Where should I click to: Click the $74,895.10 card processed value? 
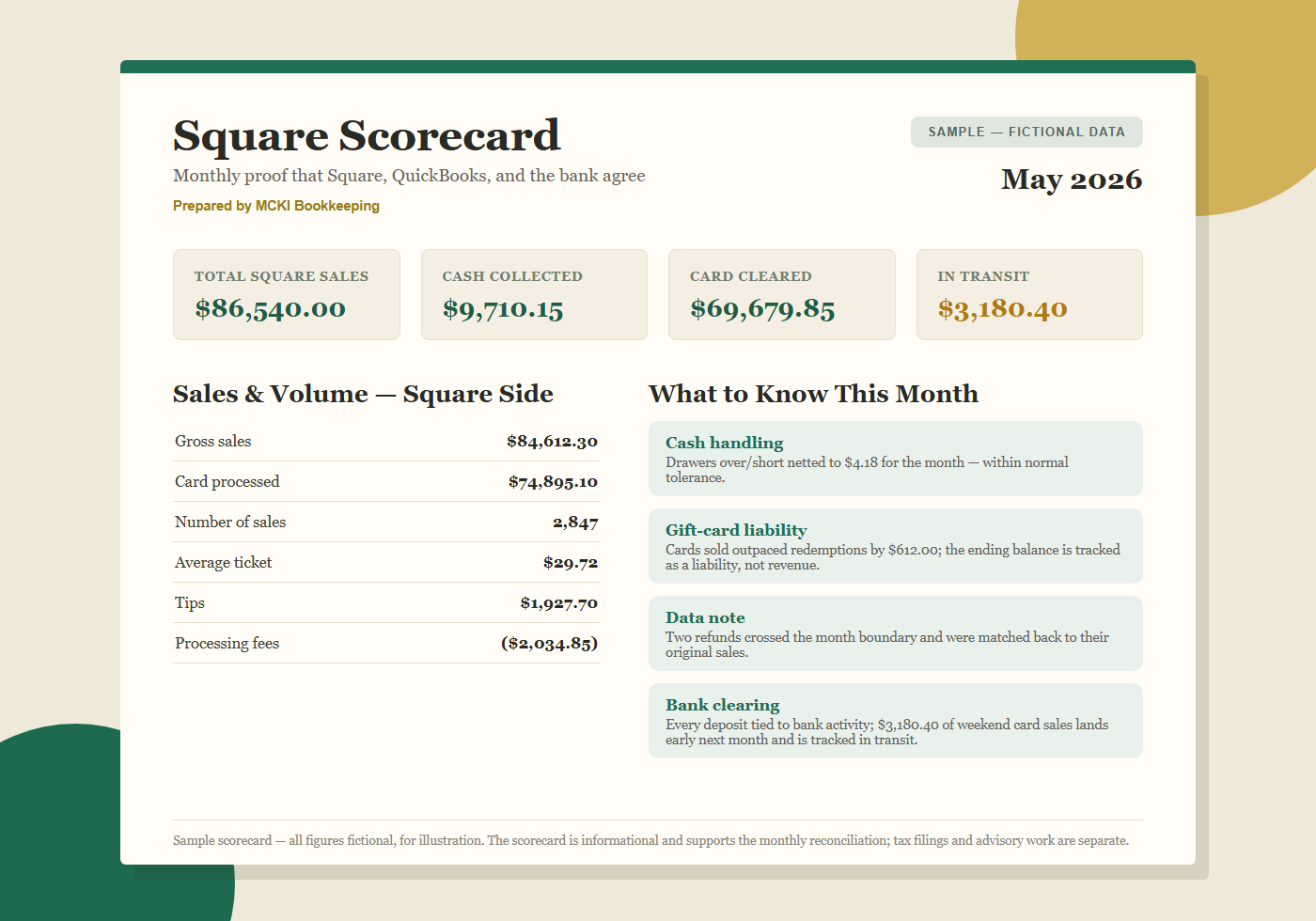tap(553, 481)
